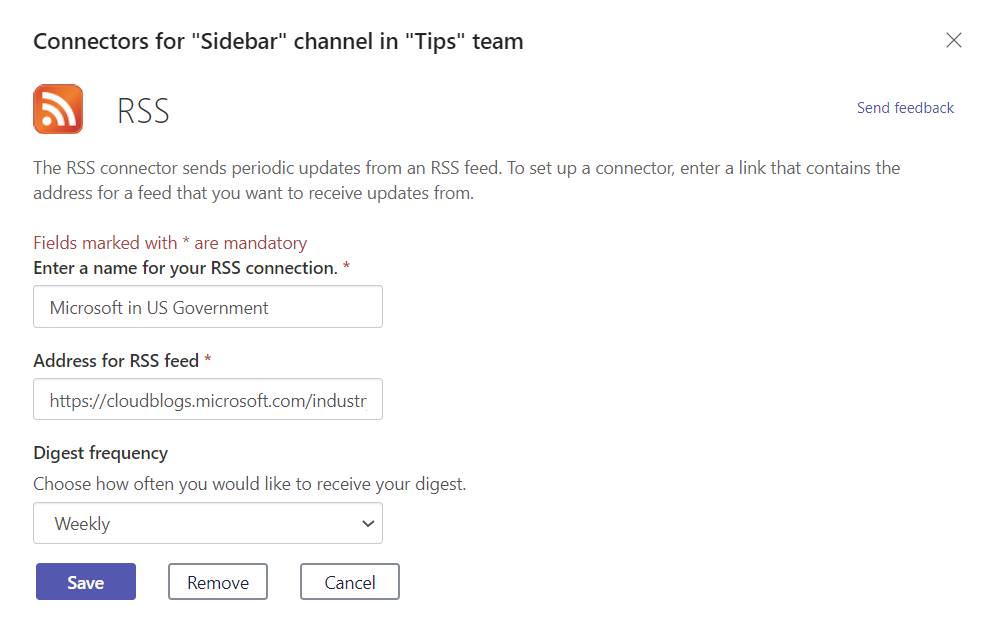Click the dialog title mentioning "Sidebar" channel
Screen dimensions: 986x629
pyautogui.click(x=278, y=41)
